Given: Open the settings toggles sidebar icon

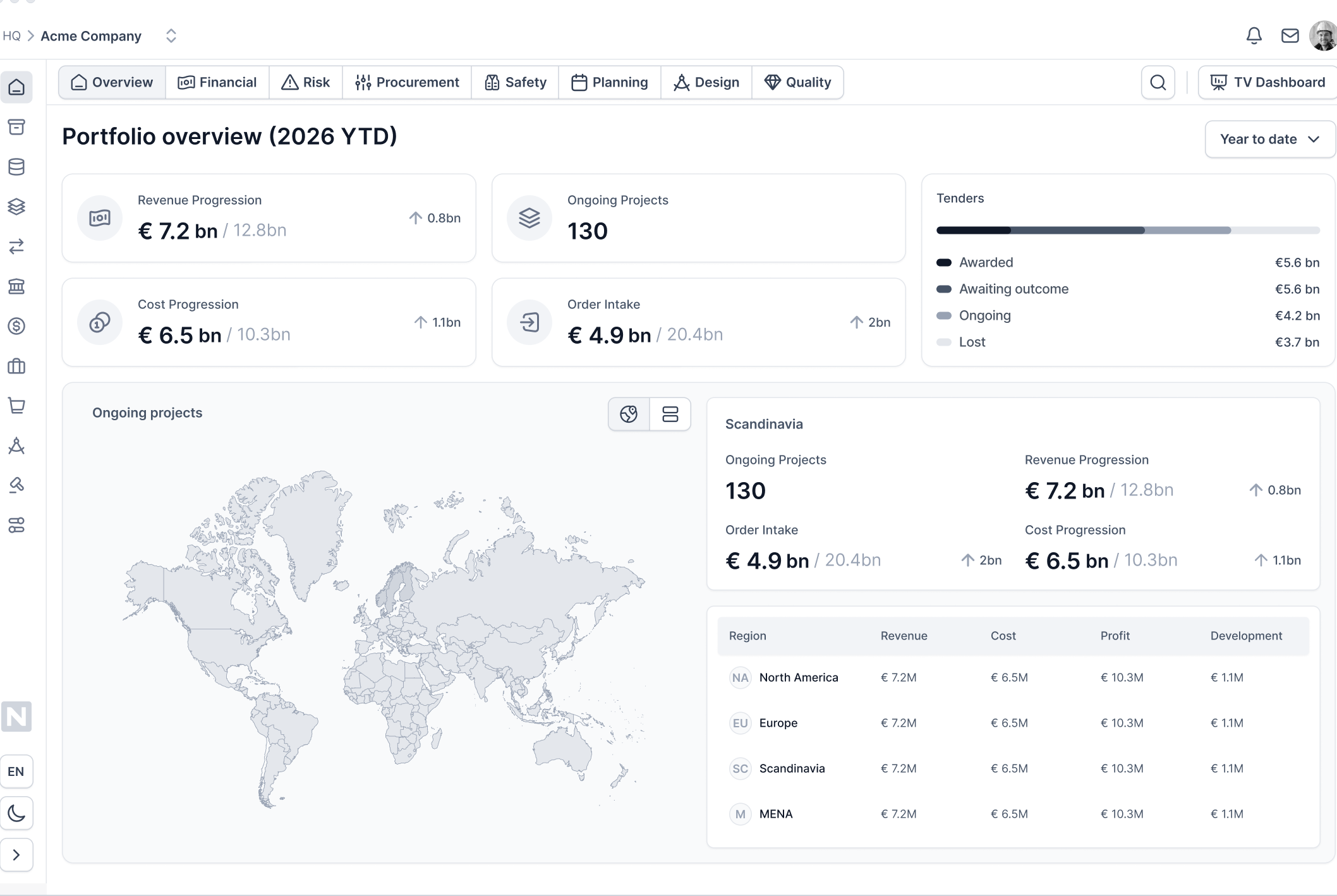Looking at the screenshot, I should (16, 525).
